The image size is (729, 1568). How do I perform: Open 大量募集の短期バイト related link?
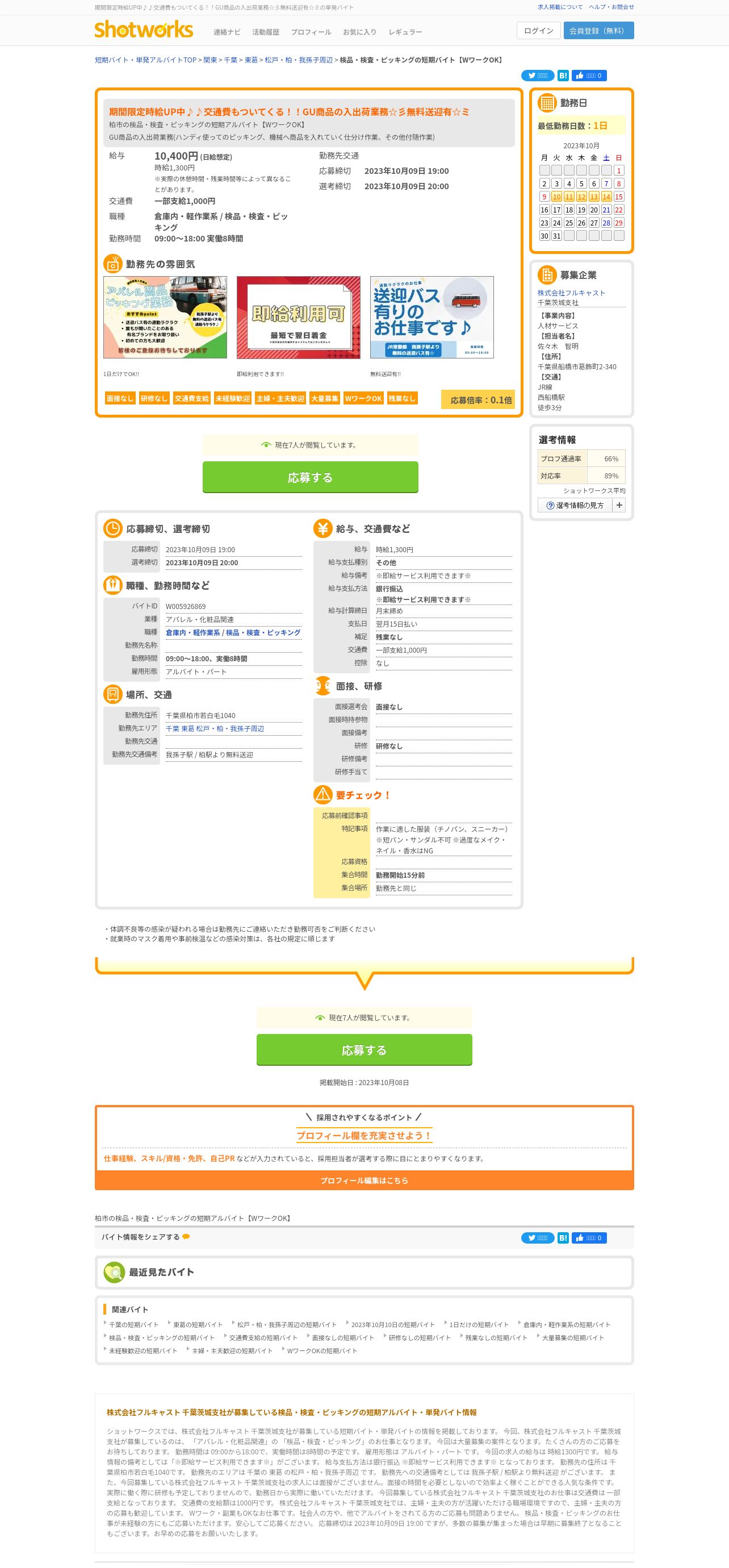tap(573, 1337)
